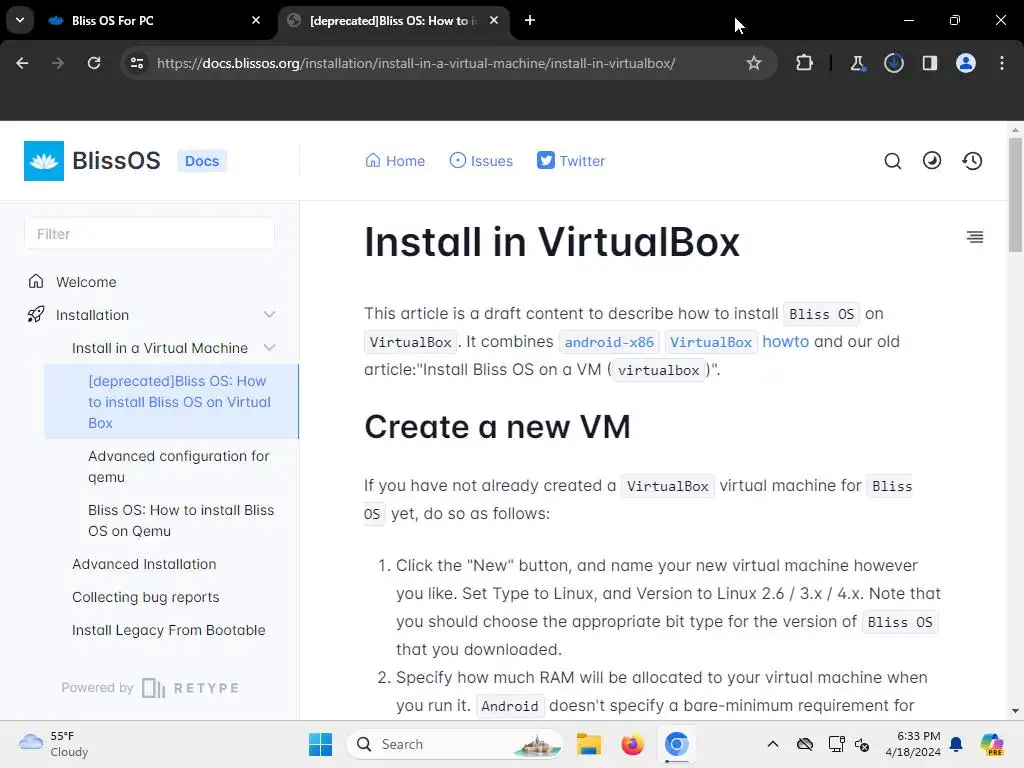Click the Chrome taskbar icon
This screenshot has width=1024, height=768.
pos(677,744)
